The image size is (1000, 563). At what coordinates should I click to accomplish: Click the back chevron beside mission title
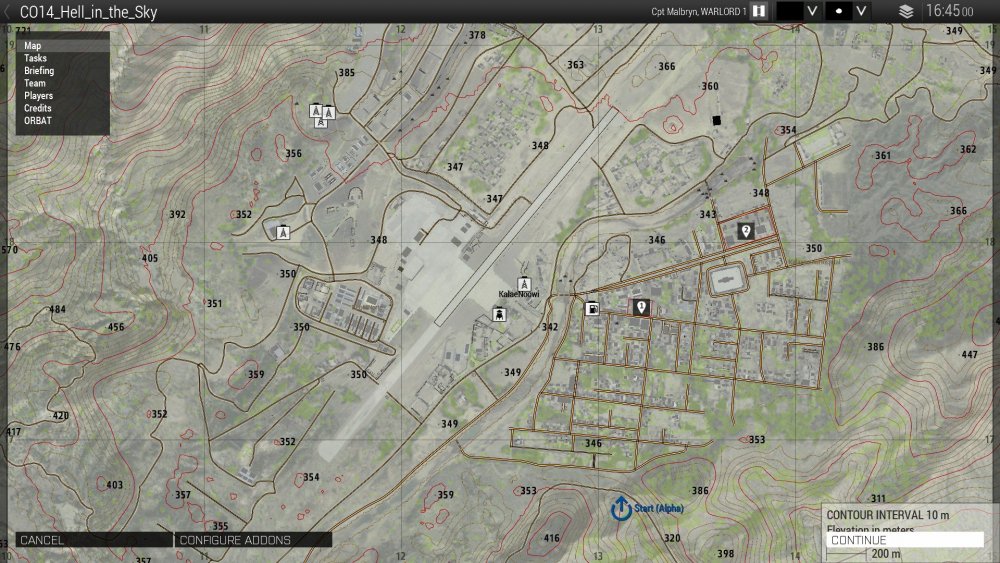tap(7, 12)
